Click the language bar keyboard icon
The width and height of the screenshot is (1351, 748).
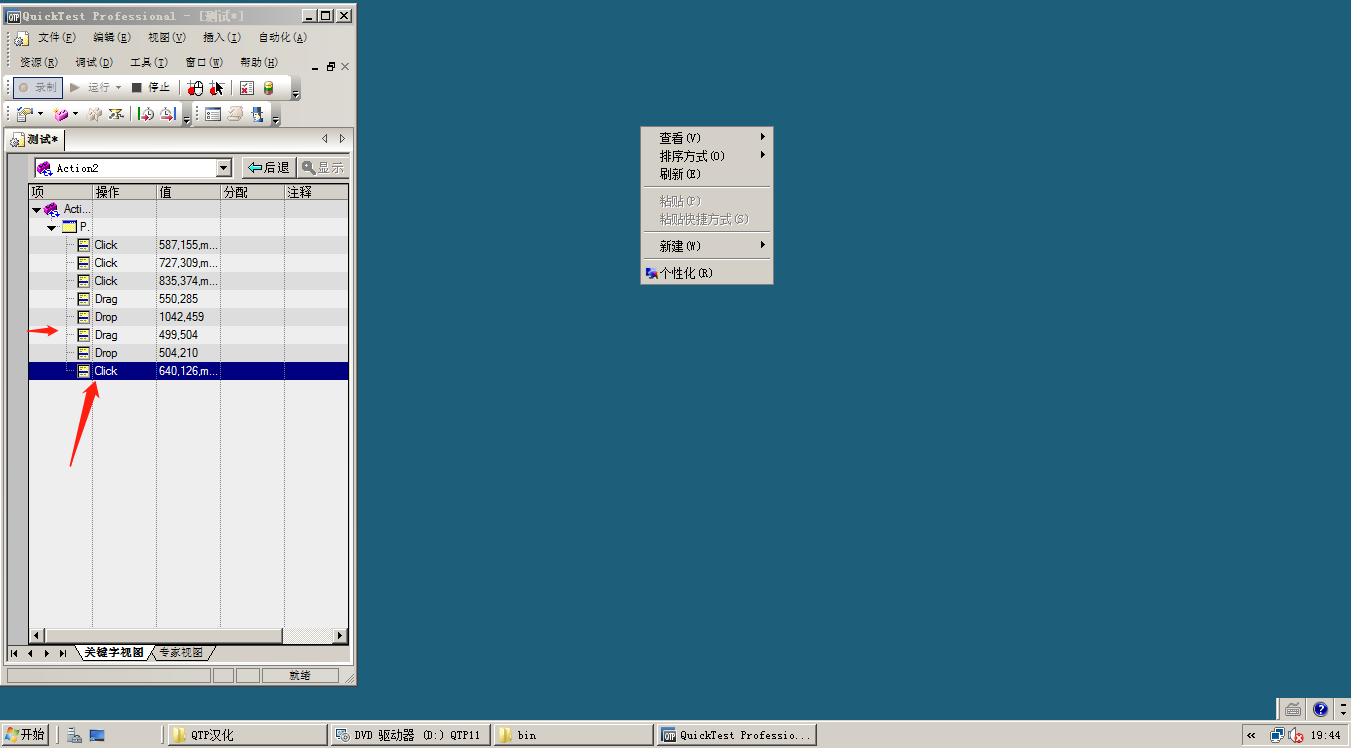pos(1293,709)
